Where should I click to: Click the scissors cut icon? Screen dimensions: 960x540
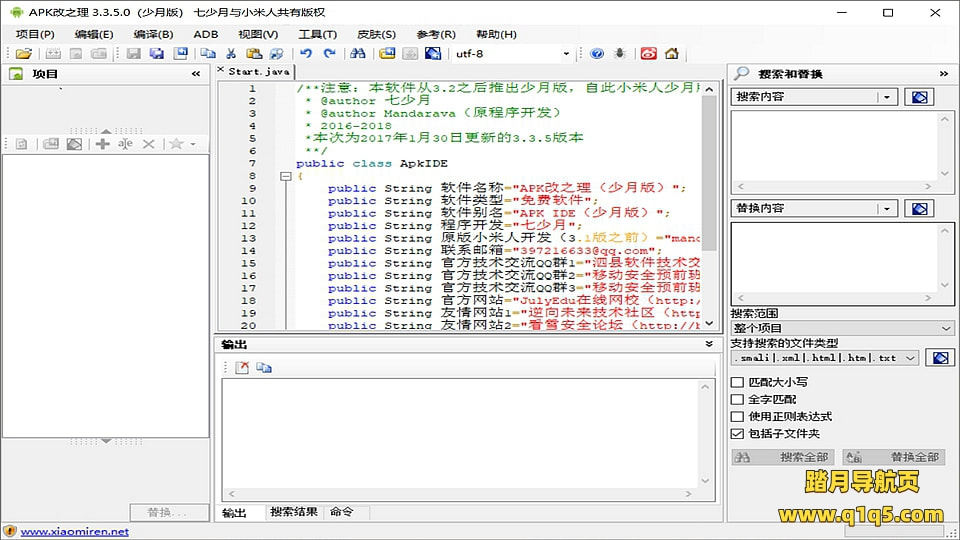pyautogui.click(x=230, y=54)
